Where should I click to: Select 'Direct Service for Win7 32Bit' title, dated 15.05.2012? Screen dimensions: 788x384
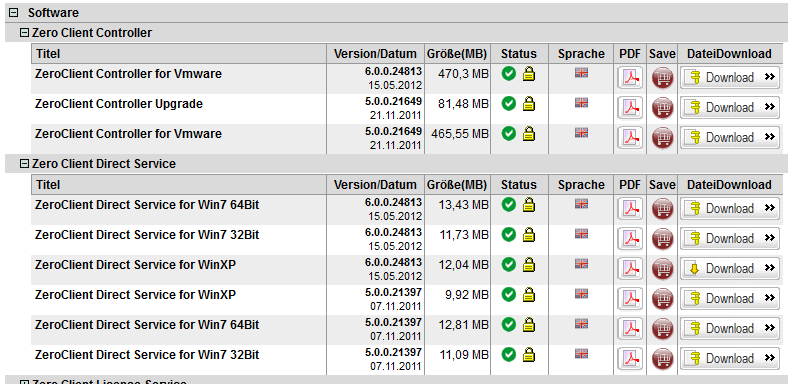click(147, 235)
